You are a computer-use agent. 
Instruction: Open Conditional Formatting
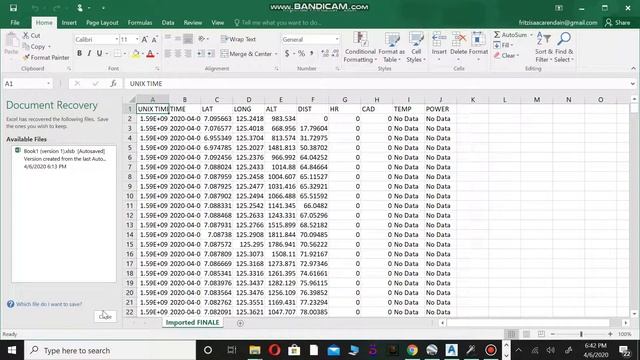[x=360, y=47]
